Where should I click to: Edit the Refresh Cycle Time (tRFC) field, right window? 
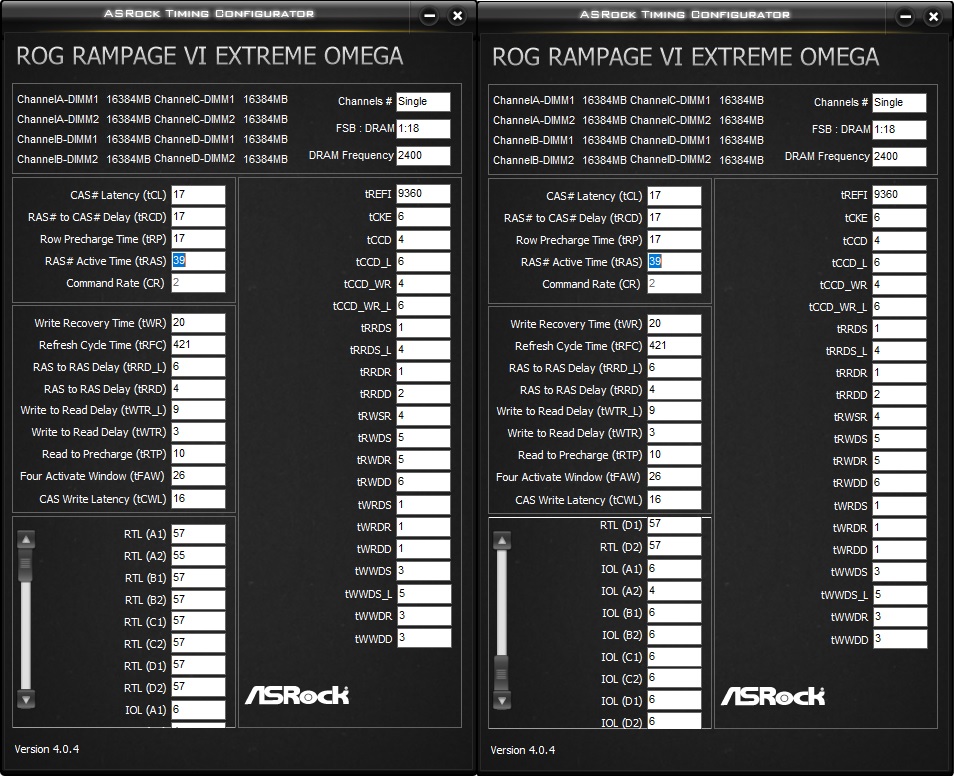click(674, 346)
